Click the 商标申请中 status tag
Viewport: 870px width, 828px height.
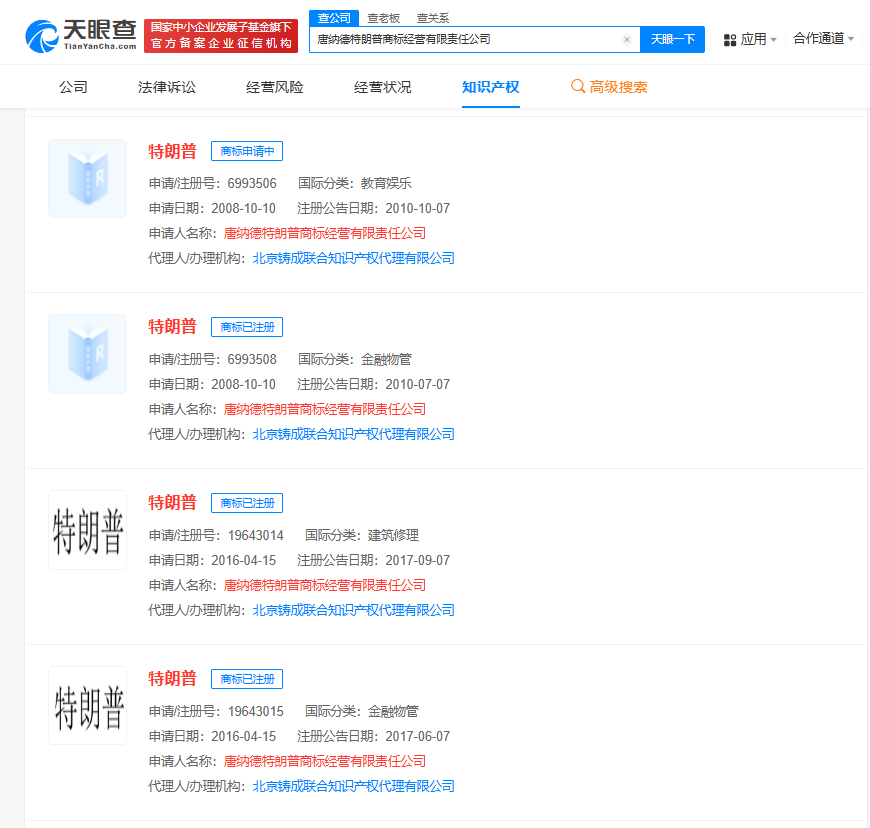coord(247,152)
